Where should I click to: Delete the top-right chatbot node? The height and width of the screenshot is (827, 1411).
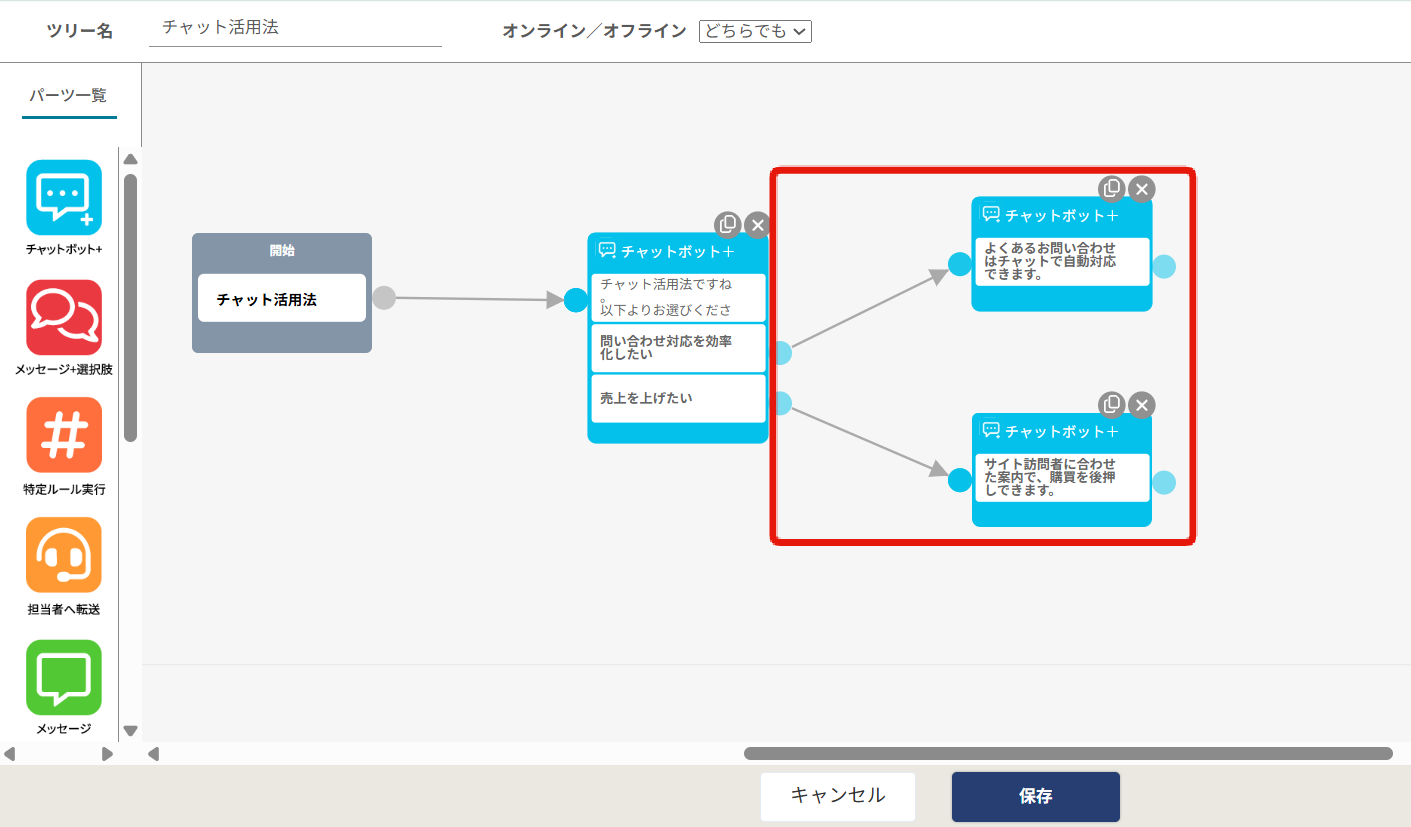point(1141,188)
